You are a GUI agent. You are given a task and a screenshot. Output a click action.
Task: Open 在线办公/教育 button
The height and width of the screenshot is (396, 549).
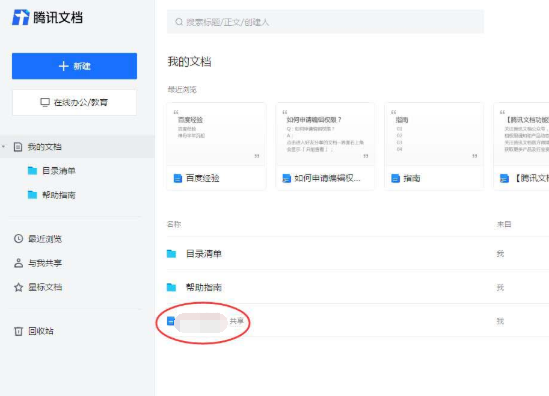tap(74, 102)
